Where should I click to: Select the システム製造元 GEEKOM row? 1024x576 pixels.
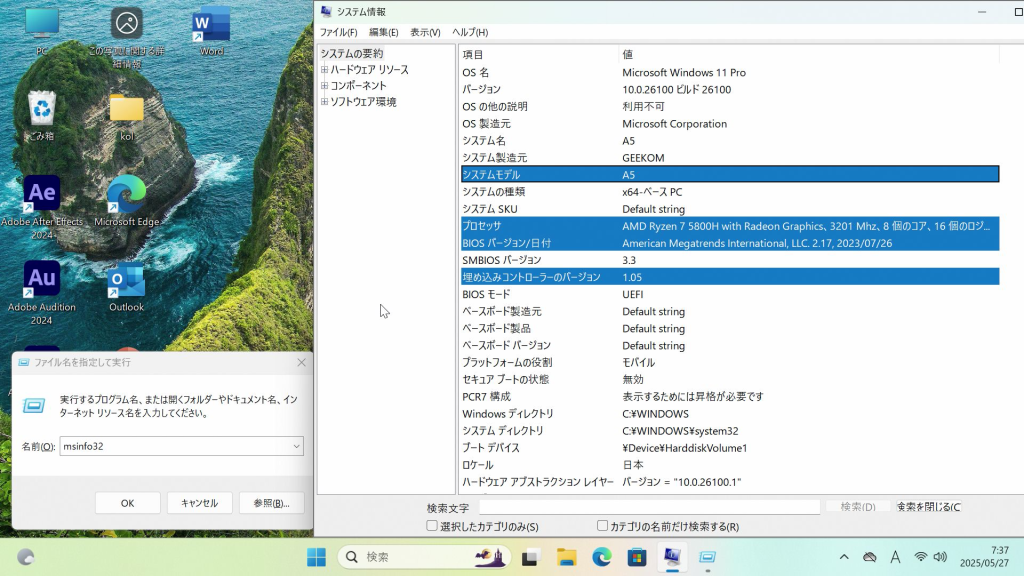click(x=730, y=157)
